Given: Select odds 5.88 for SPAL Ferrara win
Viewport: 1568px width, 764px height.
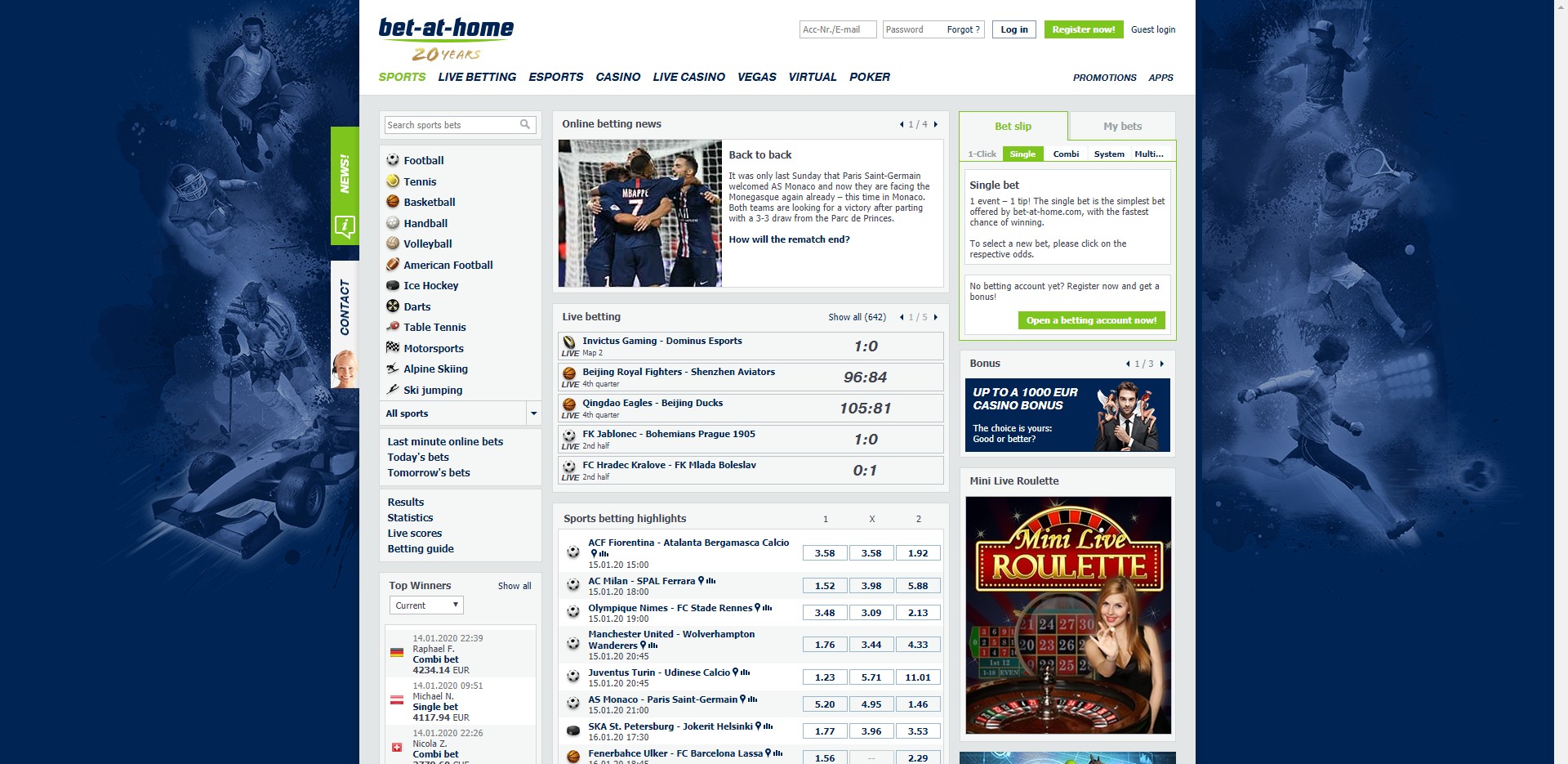Looking at the screenshot, I should pos(918,586).
